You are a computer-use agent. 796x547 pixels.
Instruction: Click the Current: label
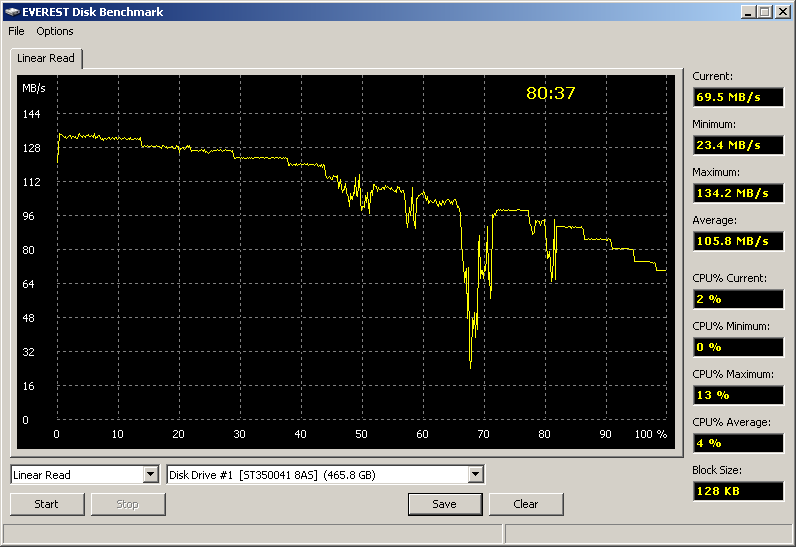[712, 76]
